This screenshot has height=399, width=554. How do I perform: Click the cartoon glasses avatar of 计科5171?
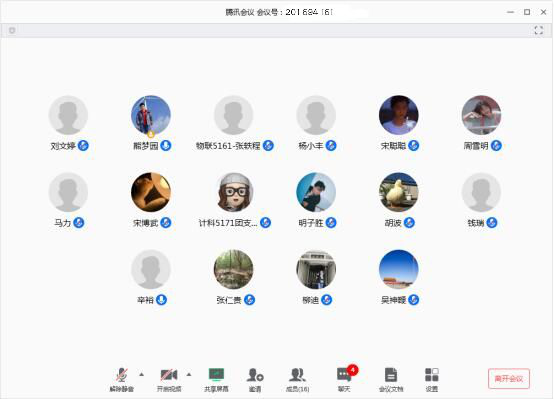pos(234,192)
